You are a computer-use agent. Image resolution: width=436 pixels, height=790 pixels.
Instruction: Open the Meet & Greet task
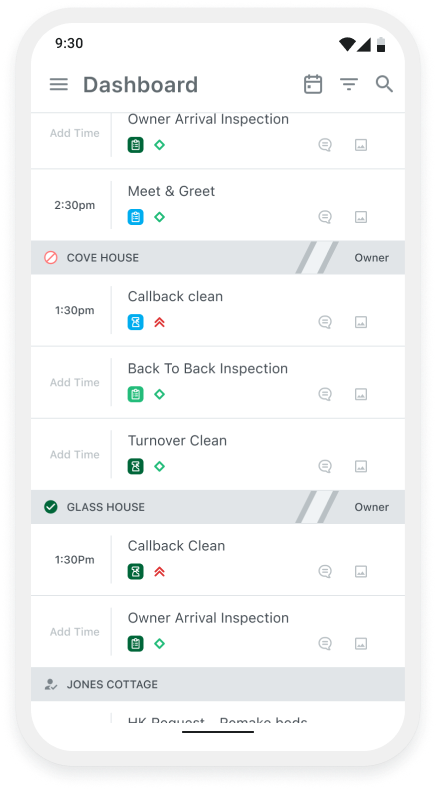pyautogui.click(x=218, y=205)
